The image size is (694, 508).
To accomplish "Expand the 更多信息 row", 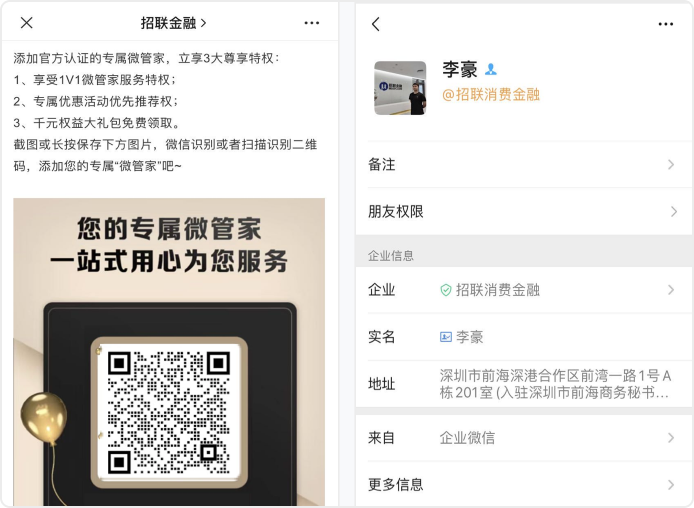I will 524,485.
